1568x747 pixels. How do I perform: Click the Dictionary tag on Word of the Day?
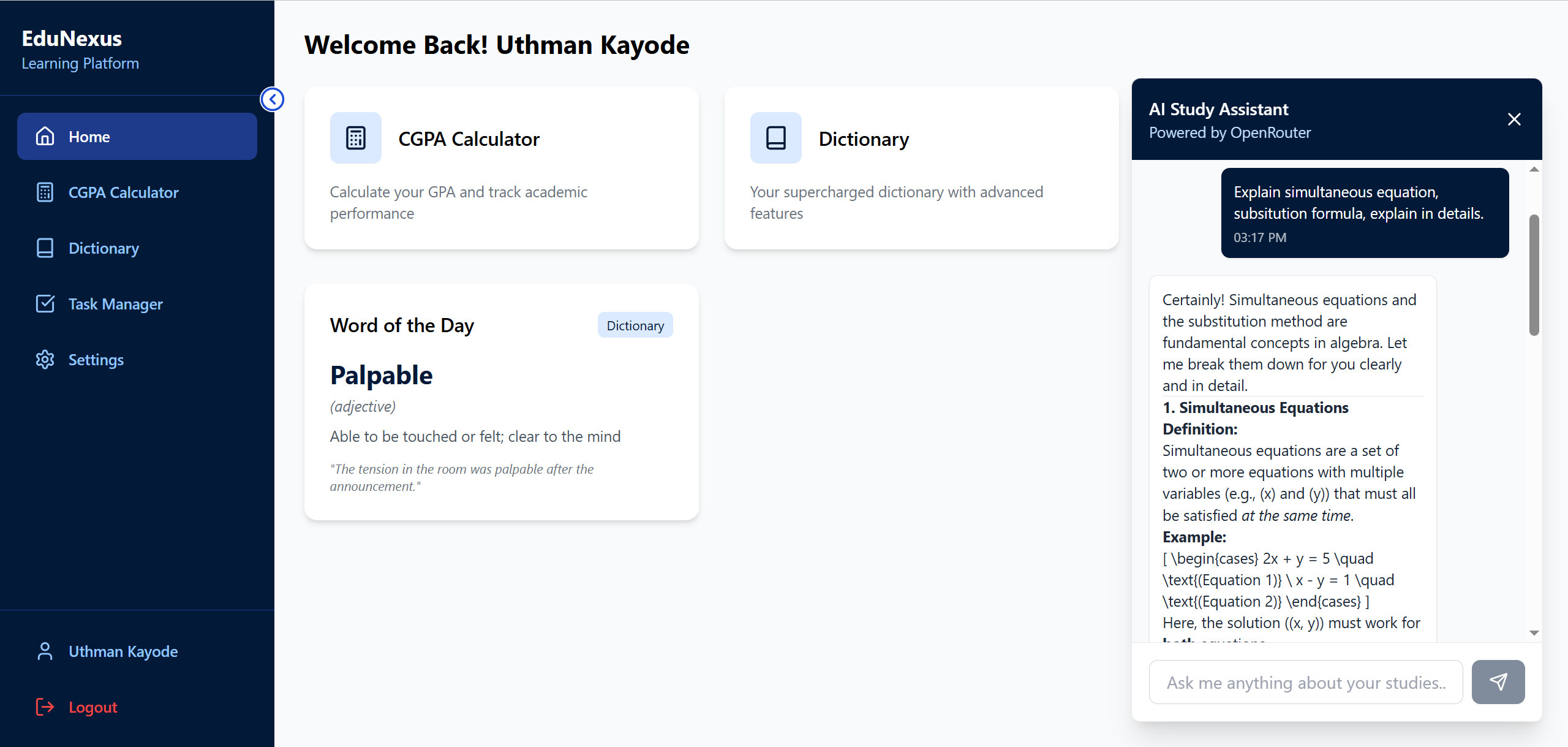635,325
